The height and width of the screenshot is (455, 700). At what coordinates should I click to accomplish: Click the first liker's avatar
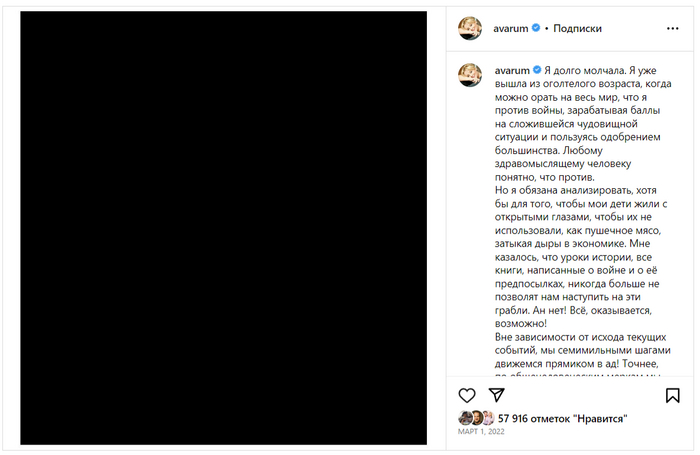(465, 417)
